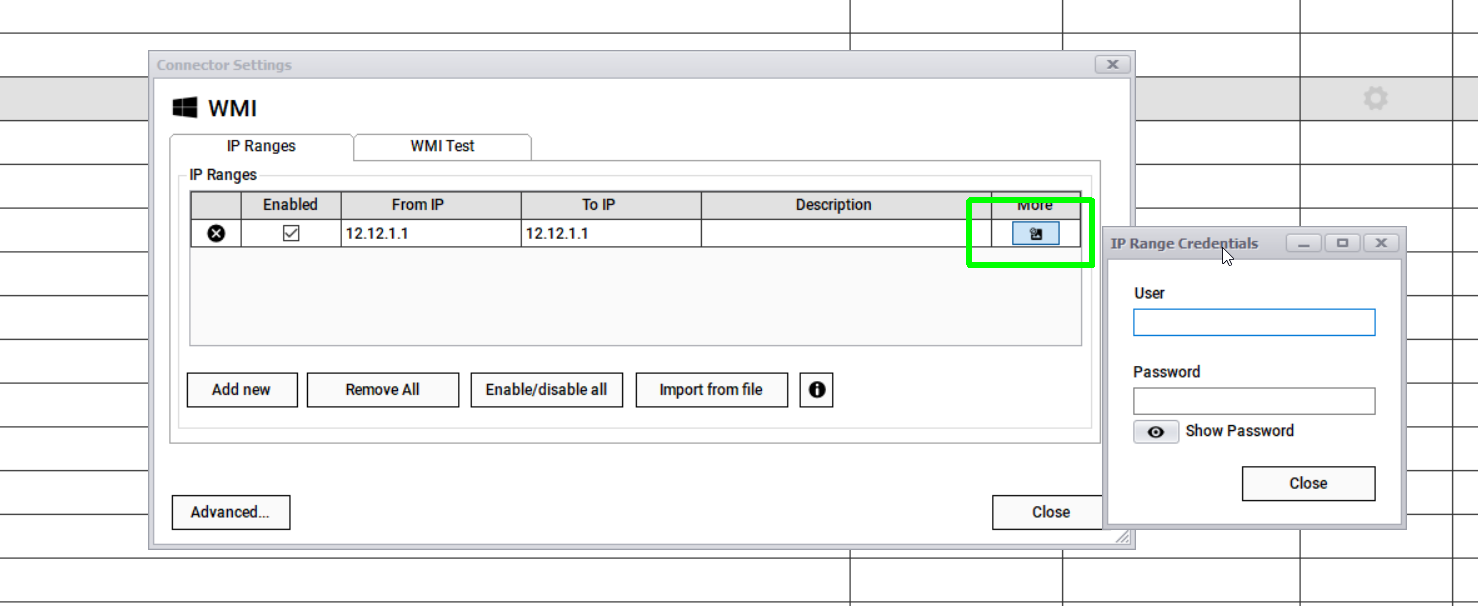Select the IP Ranges tab

(x=261, y=146)
